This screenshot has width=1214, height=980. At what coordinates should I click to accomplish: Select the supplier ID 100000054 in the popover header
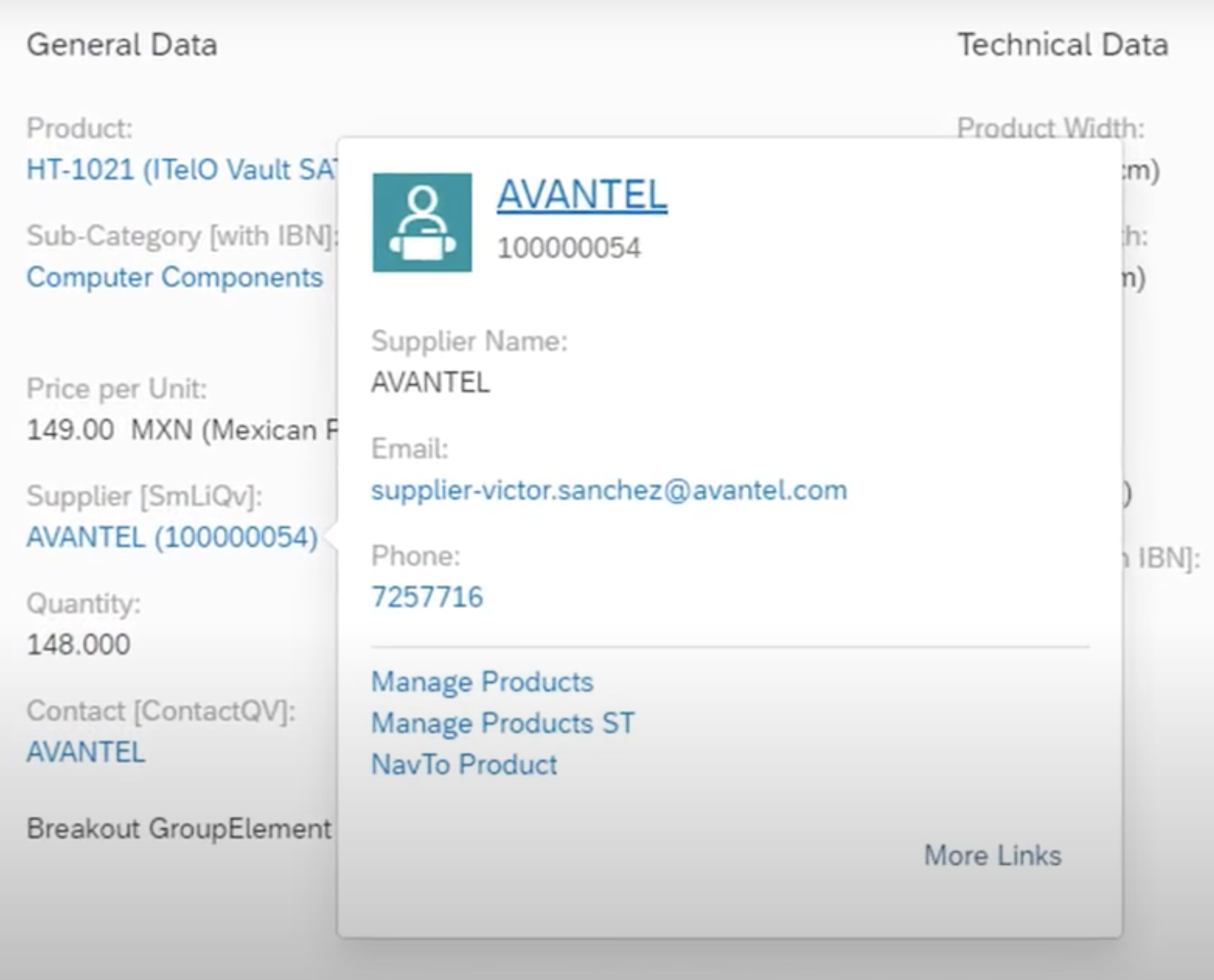[x=569, y=248]
